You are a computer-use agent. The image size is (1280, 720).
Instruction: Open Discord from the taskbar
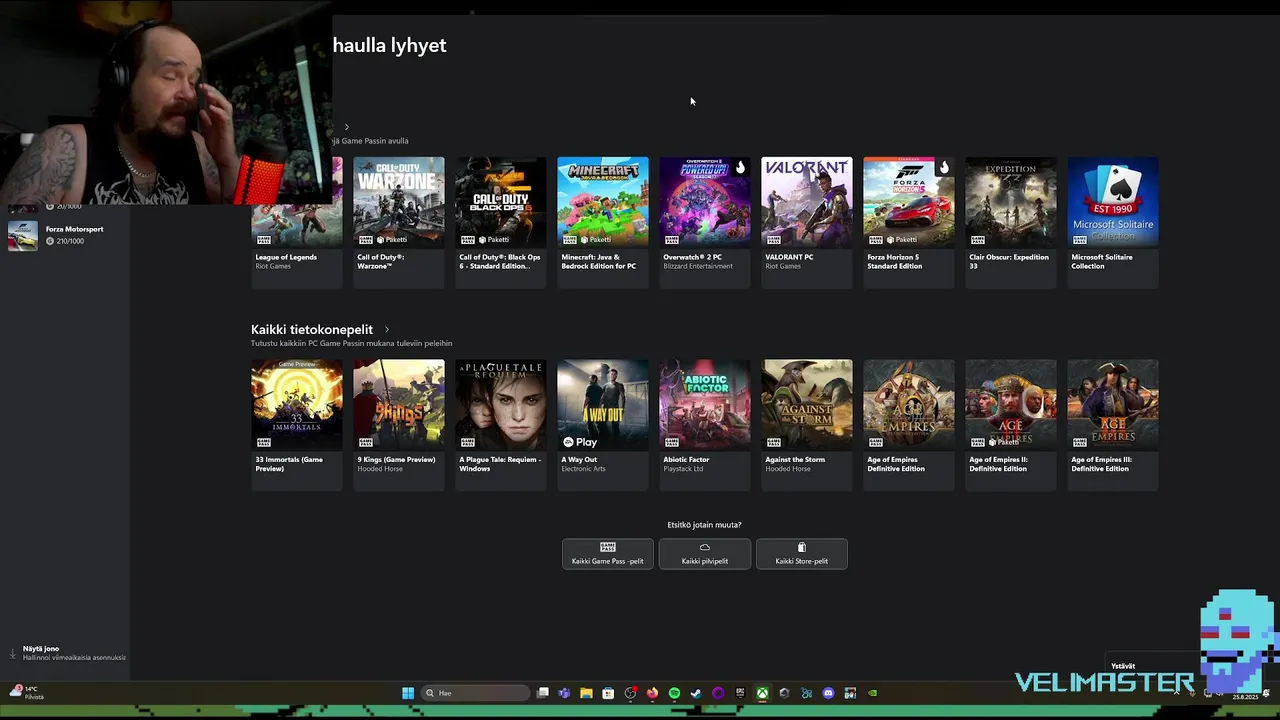click(x=828, y=693)
